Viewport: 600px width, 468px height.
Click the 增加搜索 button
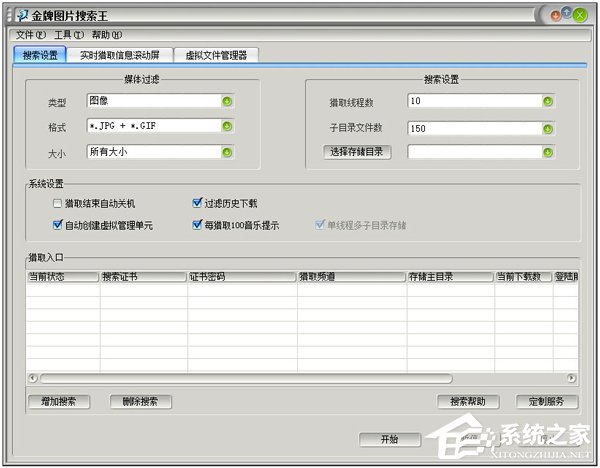pos(59,402)
